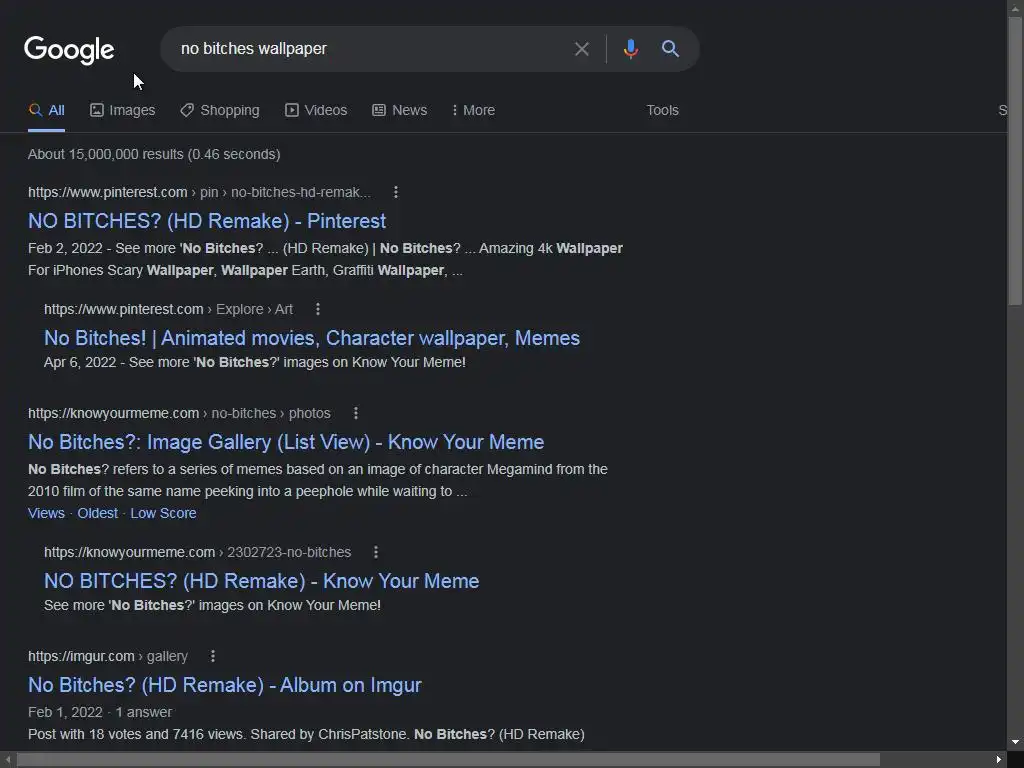Click the scroll right arrow on horizontal scrollbar
This screenshot has width=1024, height=768.
(x=999, y=760)
